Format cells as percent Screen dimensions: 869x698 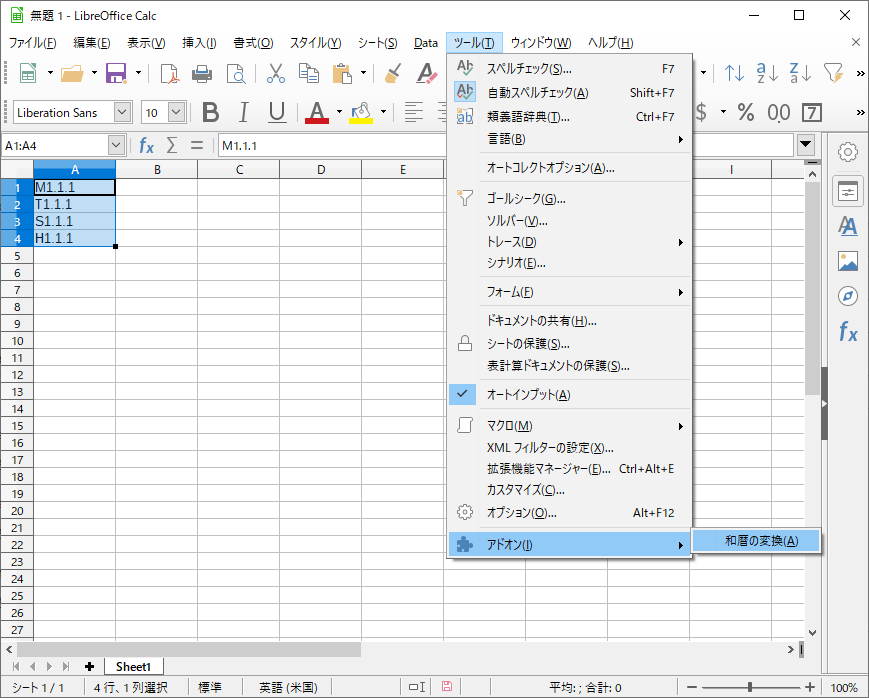point(745,113)
